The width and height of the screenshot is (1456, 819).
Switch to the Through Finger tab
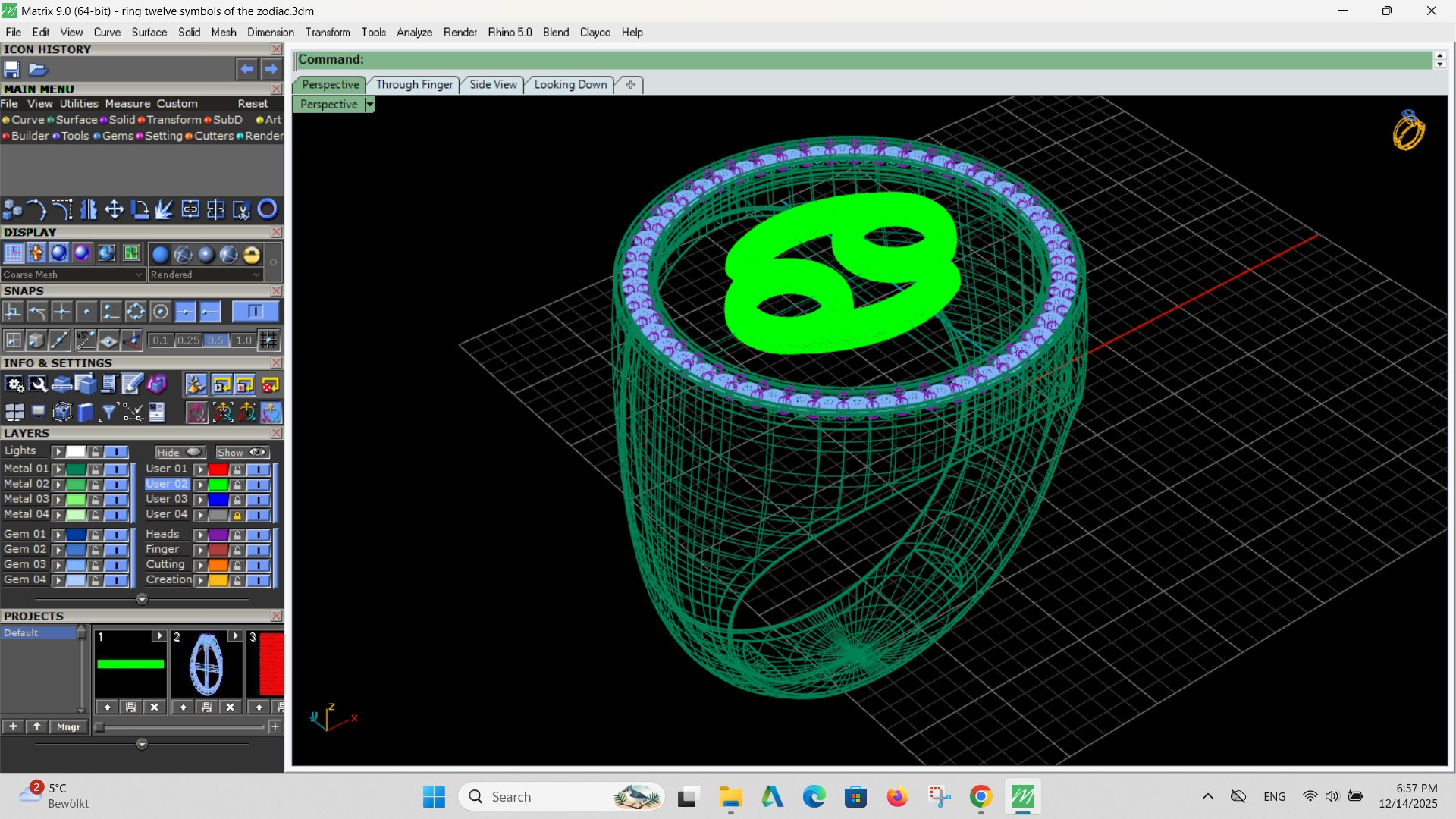pos(414,84)
